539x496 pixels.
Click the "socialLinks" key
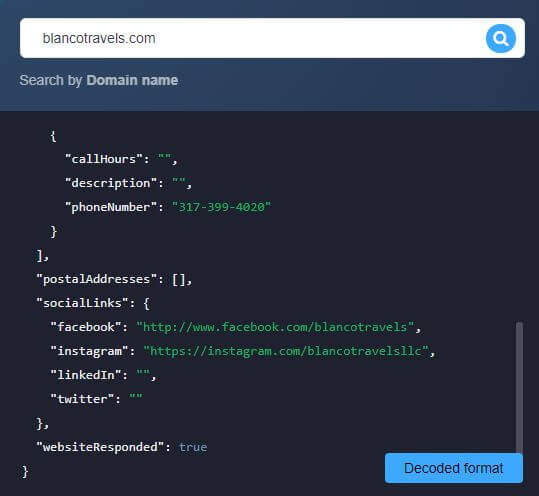pyautogui.click(x=82, y=303)
